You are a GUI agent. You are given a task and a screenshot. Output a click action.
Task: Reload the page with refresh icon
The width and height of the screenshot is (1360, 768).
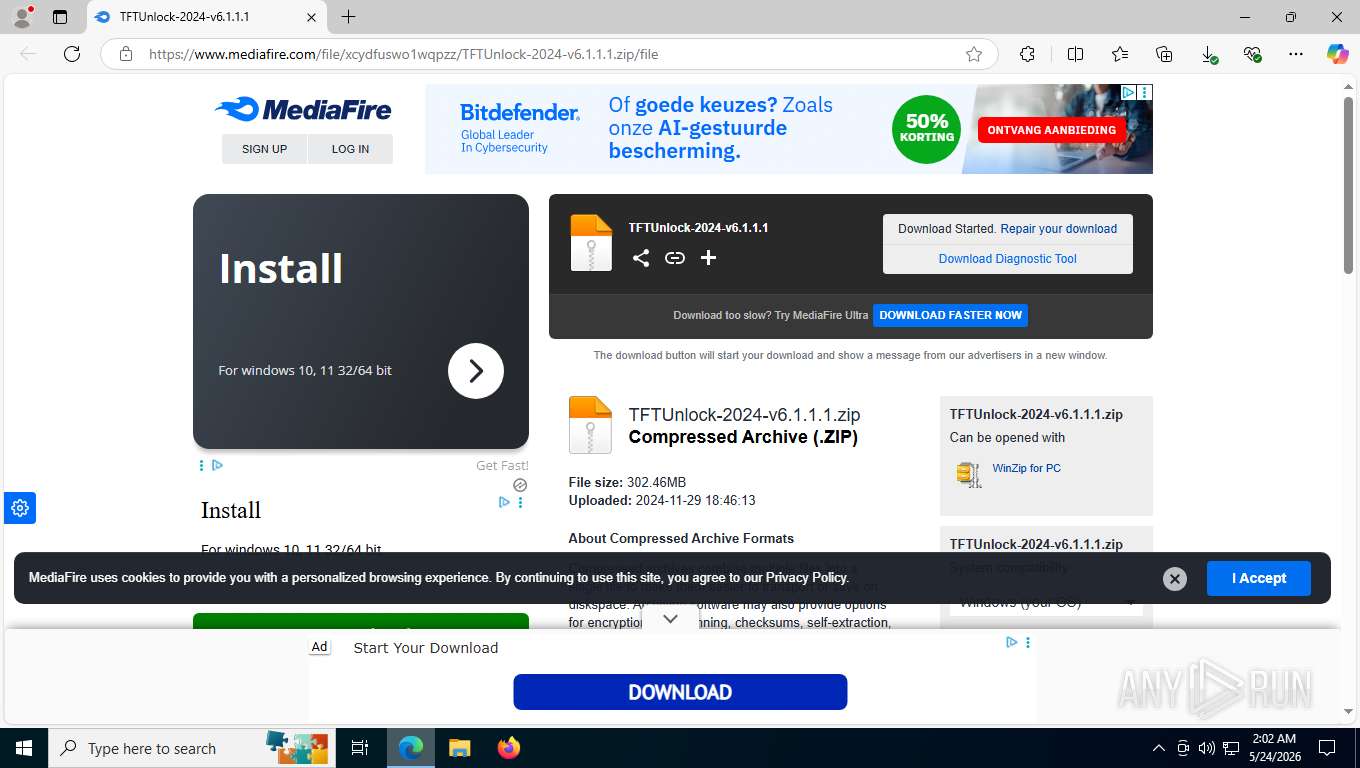(x=72, y=54)
